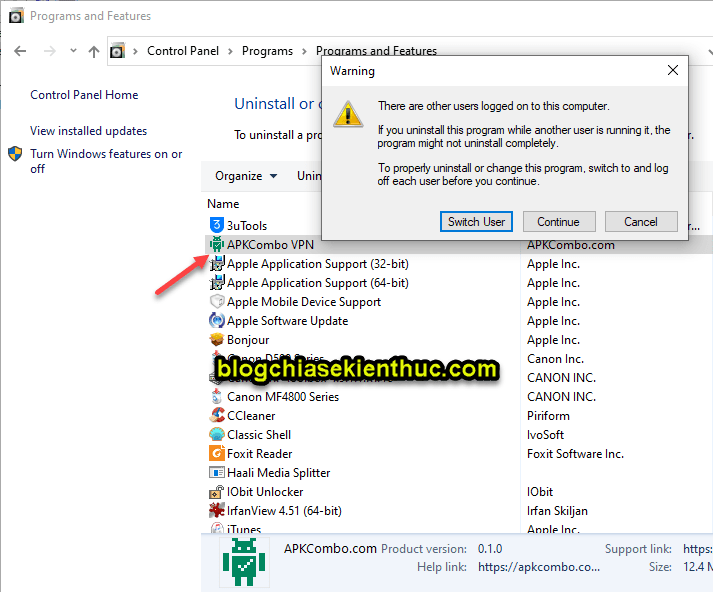Select Apple Mobile Device Support name

(x=304, y=302)
